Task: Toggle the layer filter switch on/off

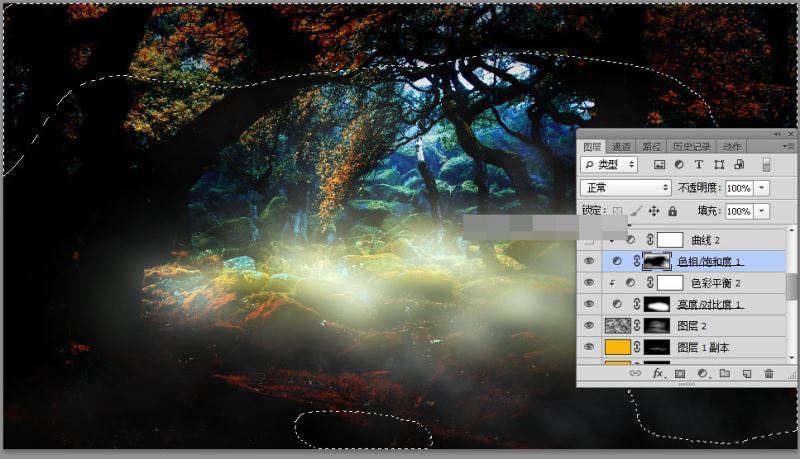Action: (766, 164)
